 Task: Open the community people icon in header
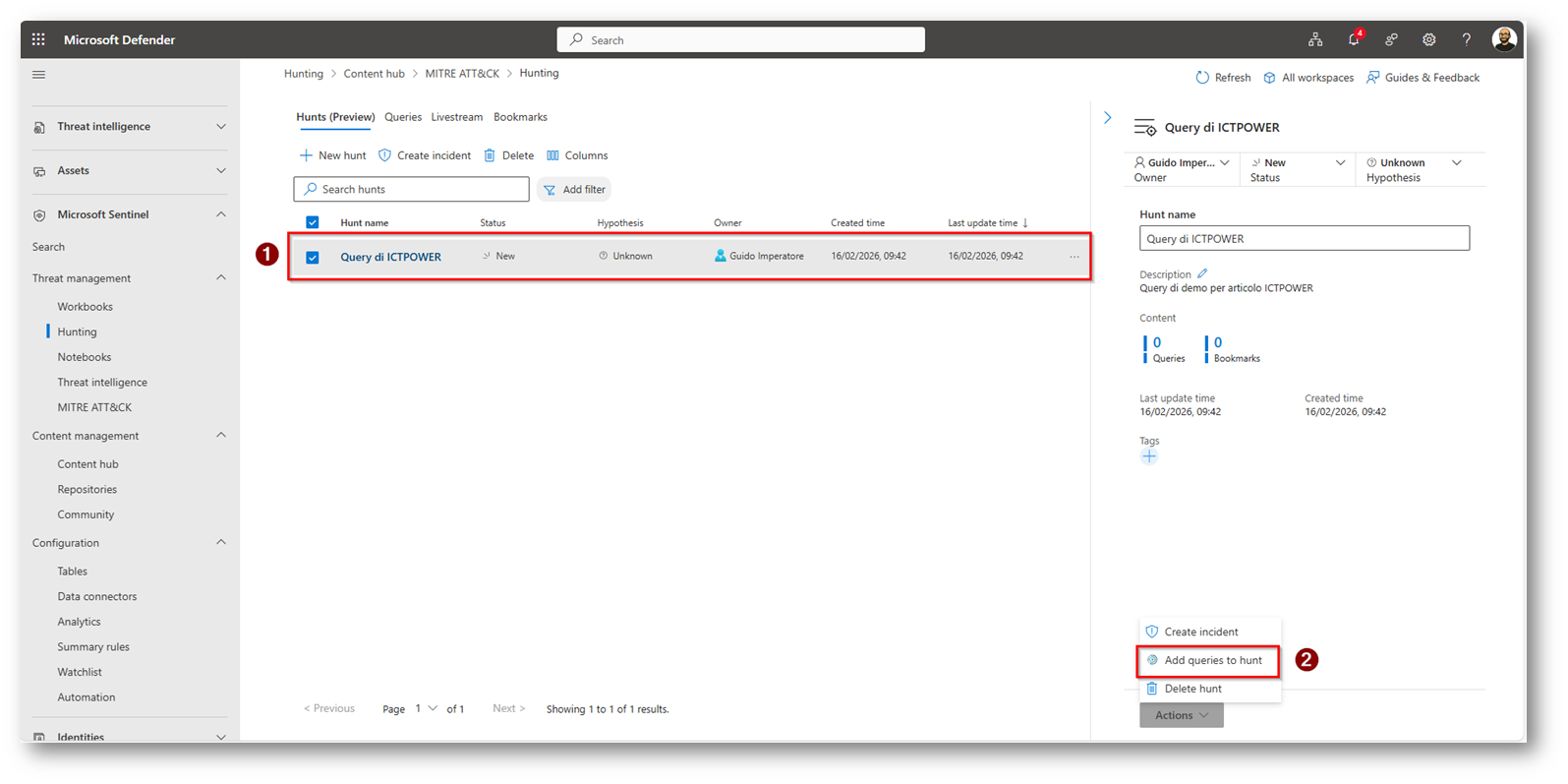1391,39
